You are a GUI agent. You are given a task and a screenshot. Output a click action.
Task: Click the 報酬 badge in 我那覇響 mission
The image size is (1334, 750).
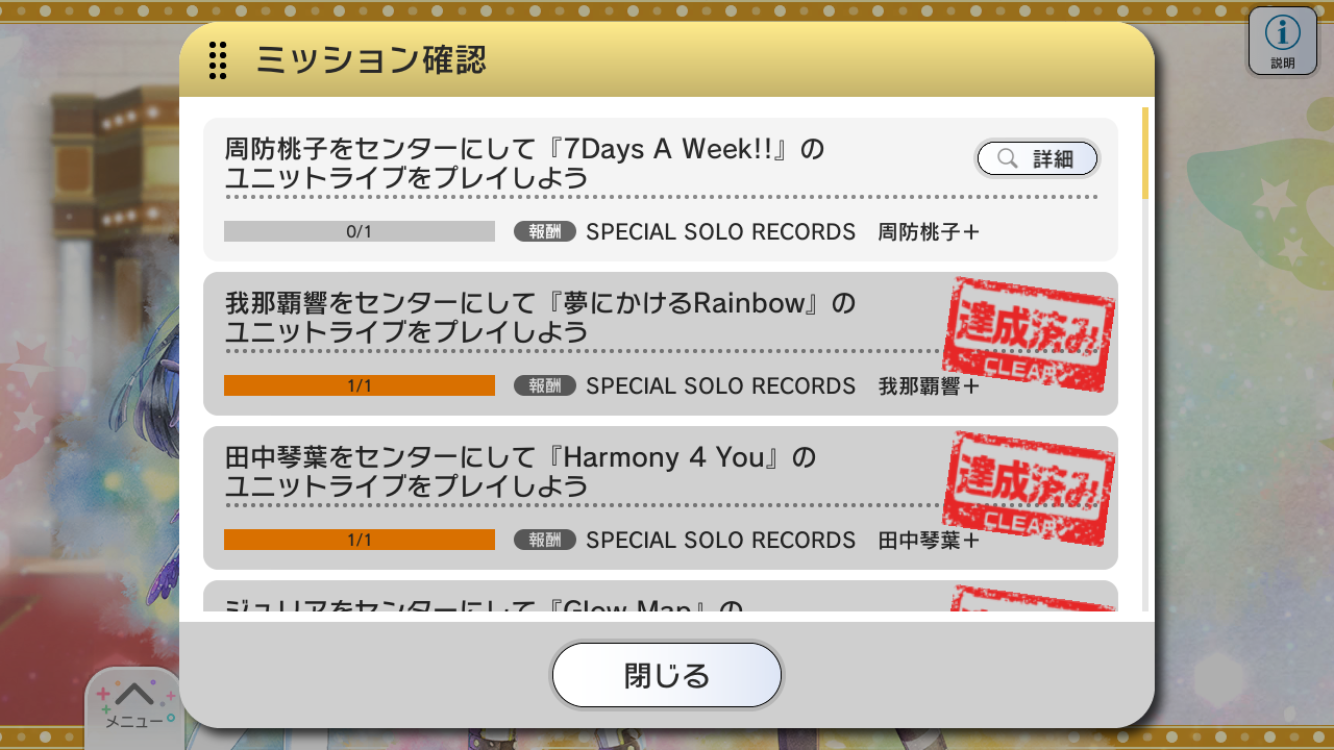545,385
